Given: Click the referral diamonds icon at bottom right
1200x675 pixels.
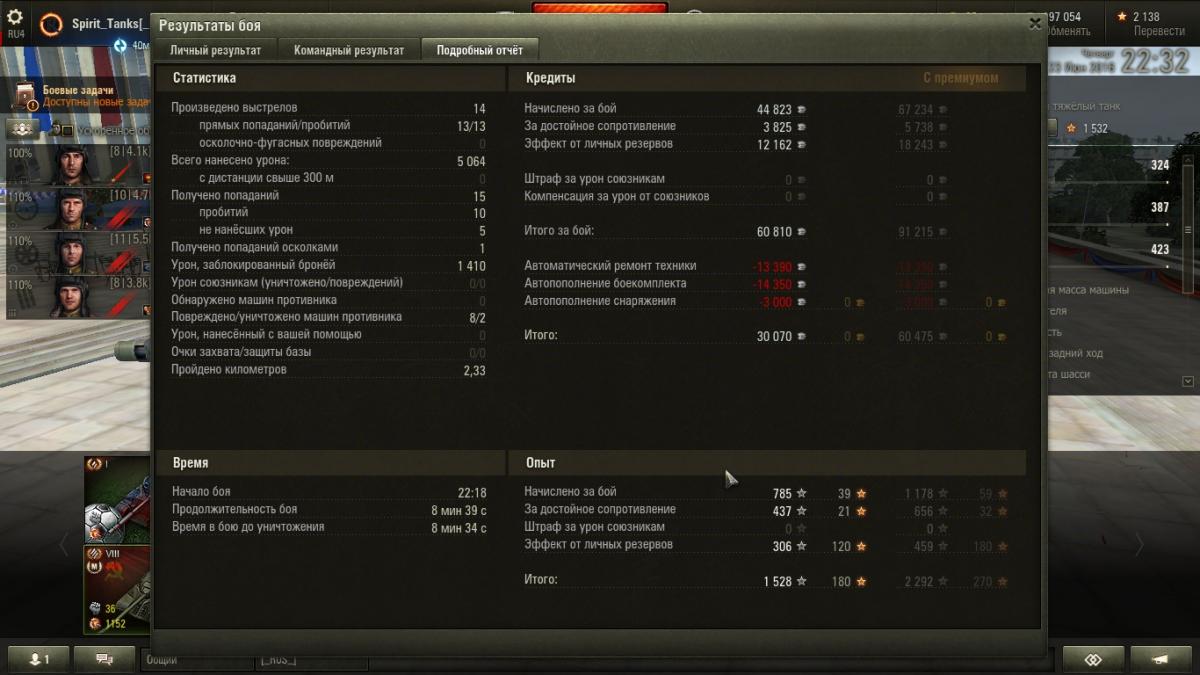Looking at the screenshot, I should pyautogui.click(x=1093, y=659).
